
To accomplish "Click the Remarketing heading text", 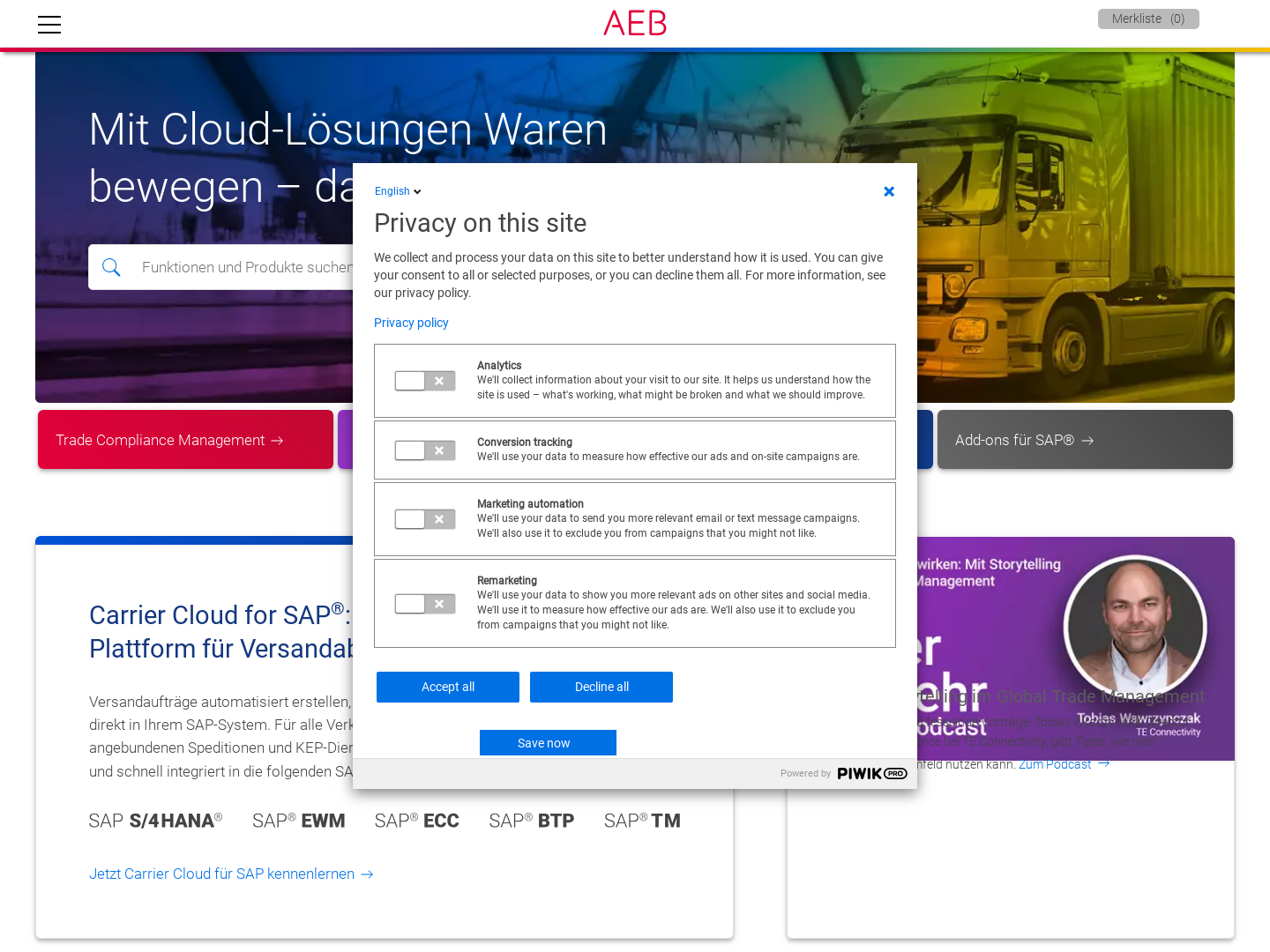I will pyautogui.click(x=507, y=581).
